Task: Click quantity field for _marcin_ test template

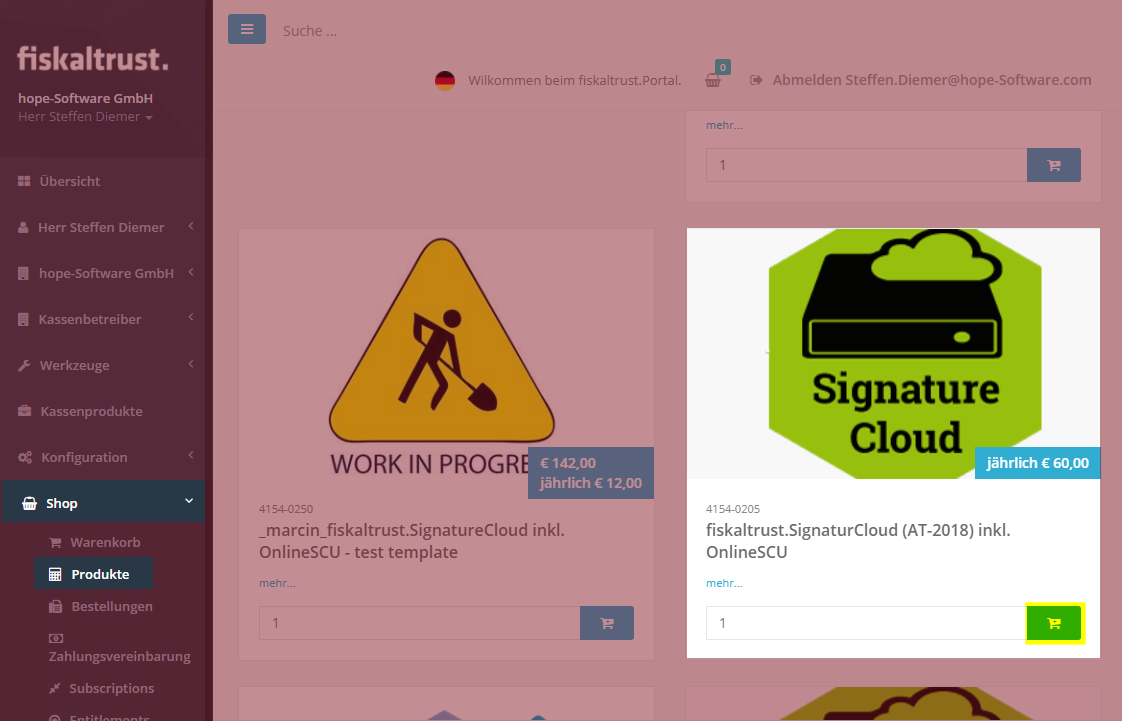Action: point(419,623)
